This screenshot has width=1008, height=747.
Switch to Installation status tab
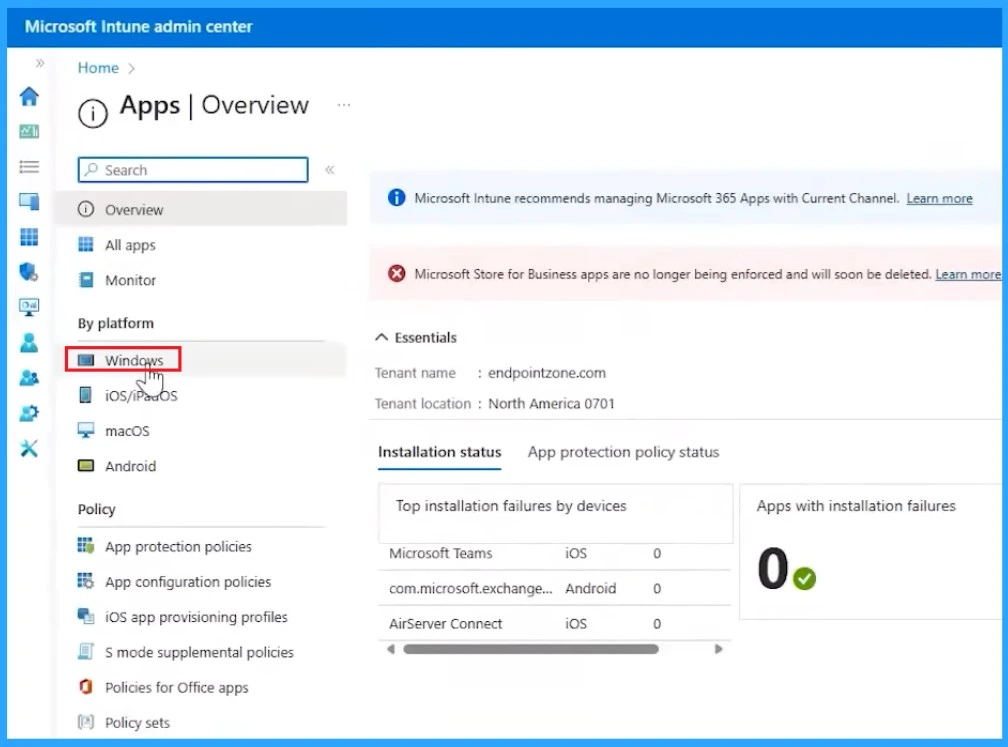(x=440, y=452)
